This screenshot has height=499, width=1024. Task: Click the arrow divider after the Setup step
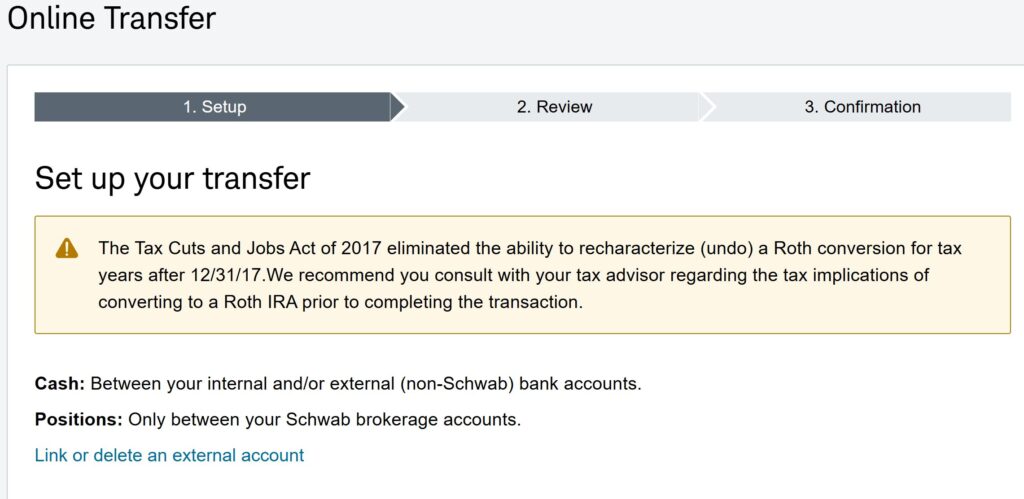tap(398, 107)
